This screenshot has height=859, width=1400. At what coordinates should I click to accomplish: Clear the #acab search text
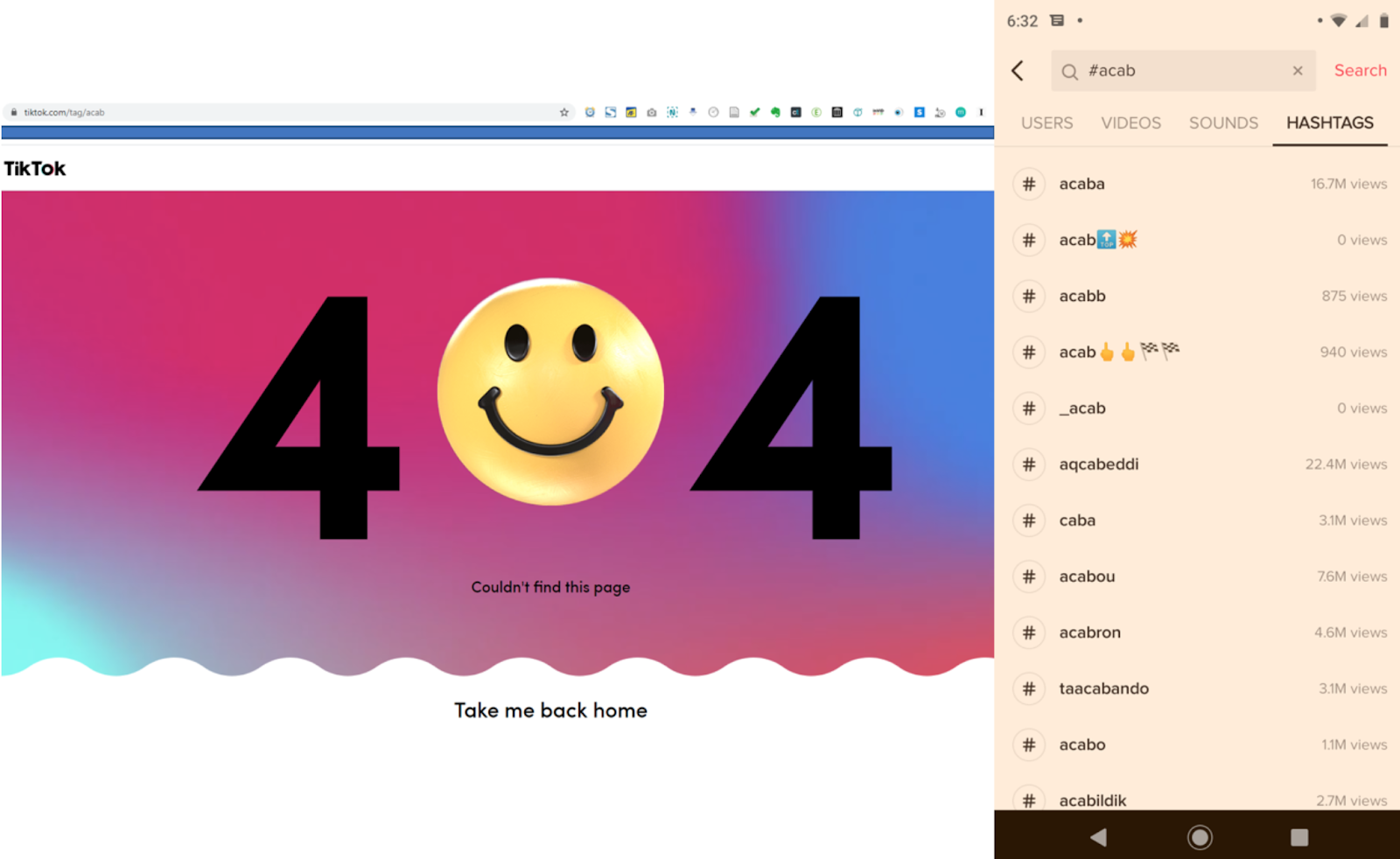click(1298, 71)
